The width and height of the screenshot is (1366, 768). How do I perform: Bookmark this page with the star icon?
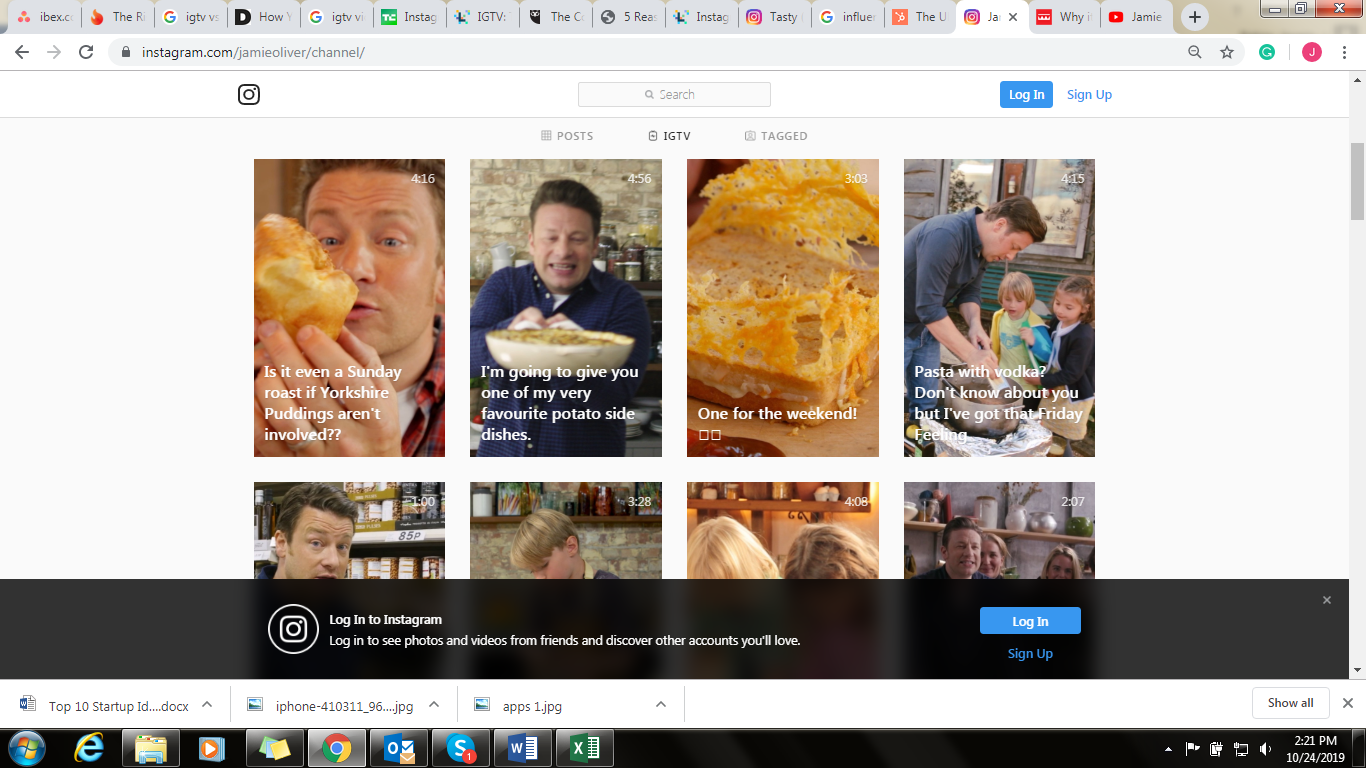(x=1227, y=52)
